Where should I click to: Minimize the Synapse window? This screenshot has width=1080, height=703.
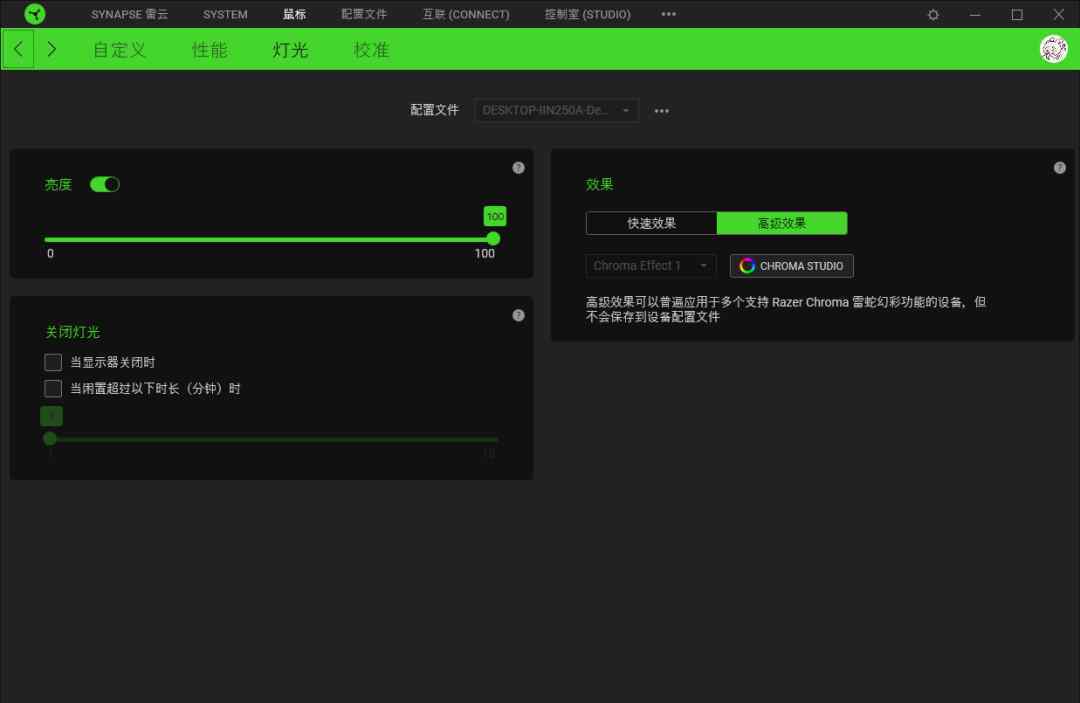coord(975,14)
